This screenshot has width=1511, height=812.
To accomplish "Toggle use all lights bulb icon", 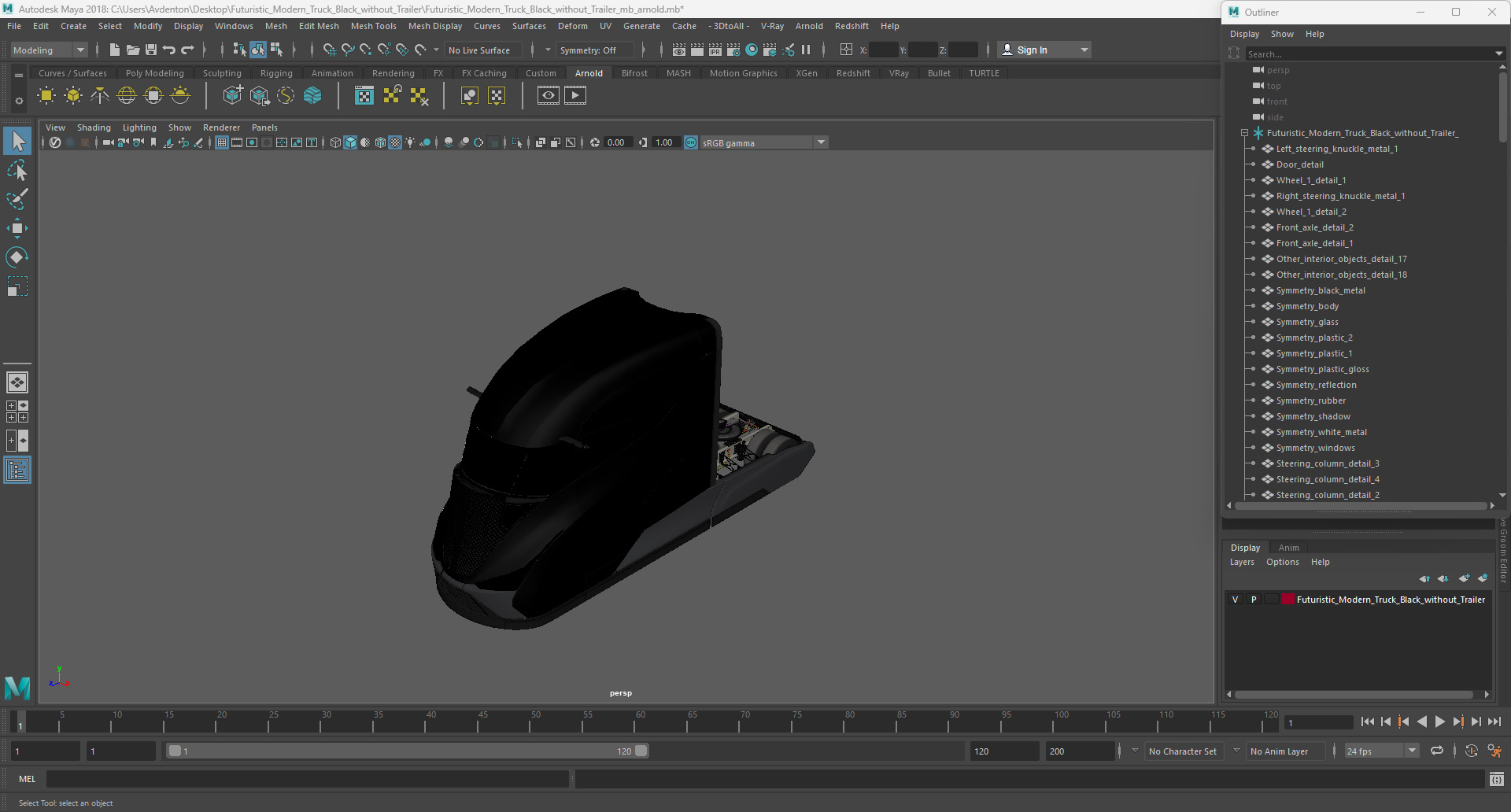I will click(411, 142).
